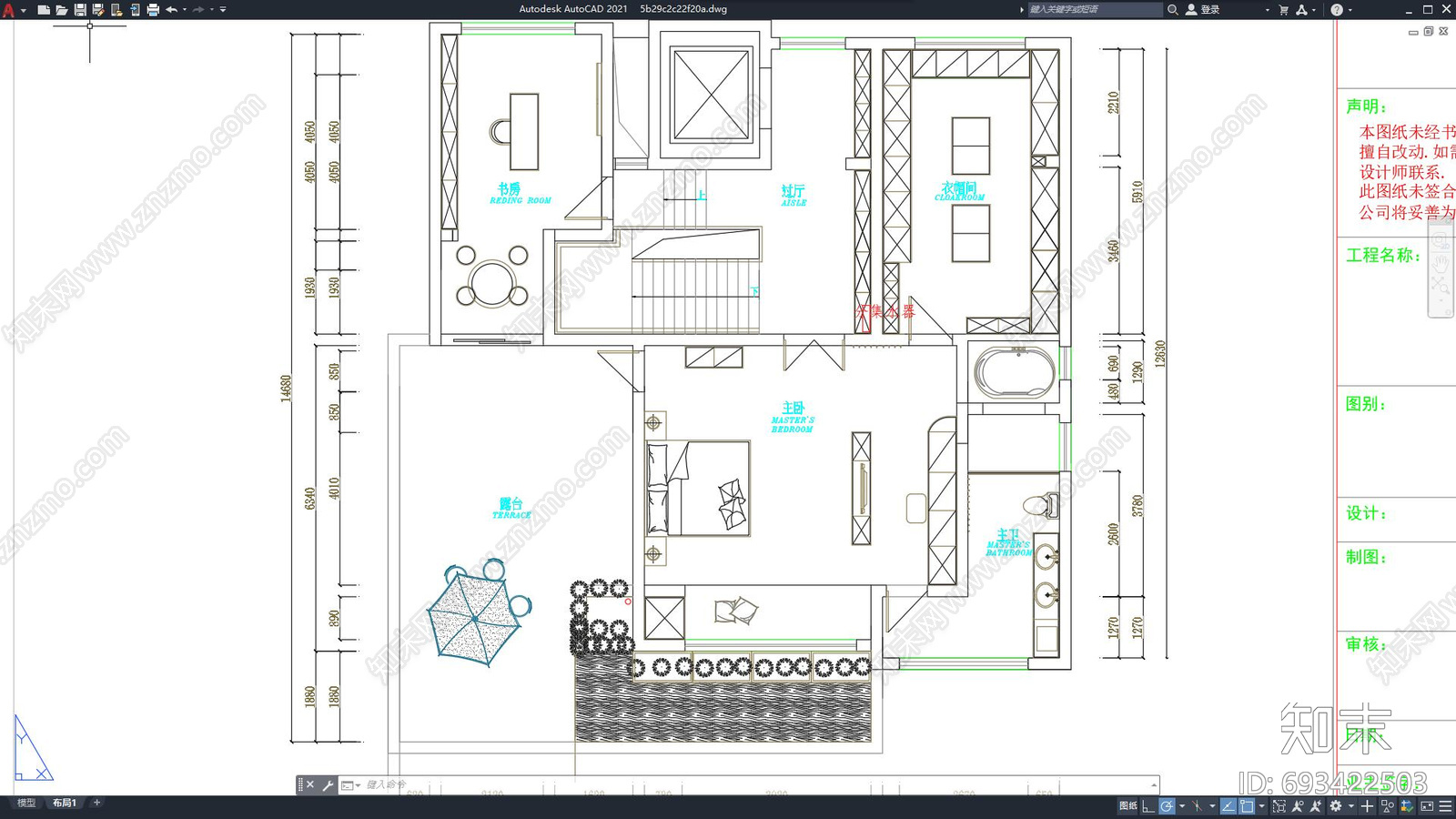Screen dimensions: 1456x819
Task: Open recent commands dropdown in command line
Action: pyautogui.click(x=350, y=784)
